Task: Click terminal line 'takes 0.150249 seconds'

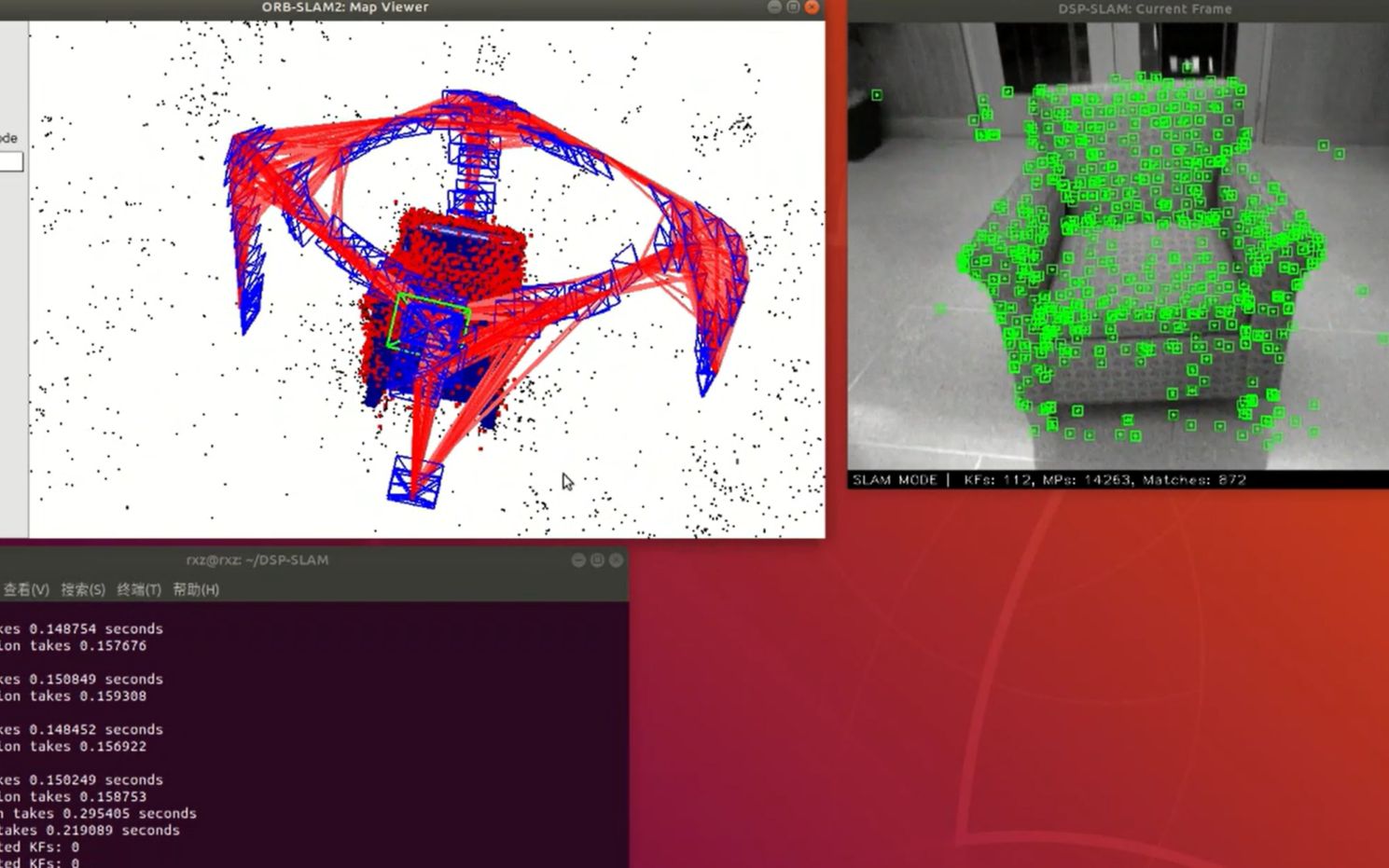Action: click(x=81, y=779)
